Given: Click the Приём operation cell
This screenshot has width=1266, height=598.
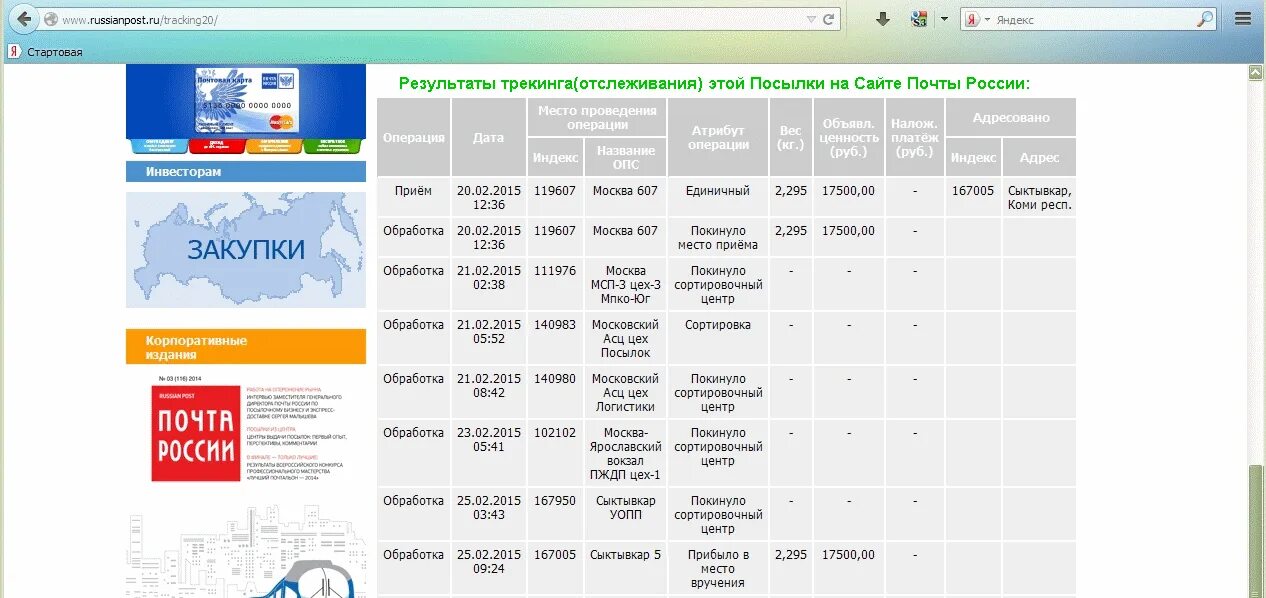Looking at the screenshot, I should [413, 197].
